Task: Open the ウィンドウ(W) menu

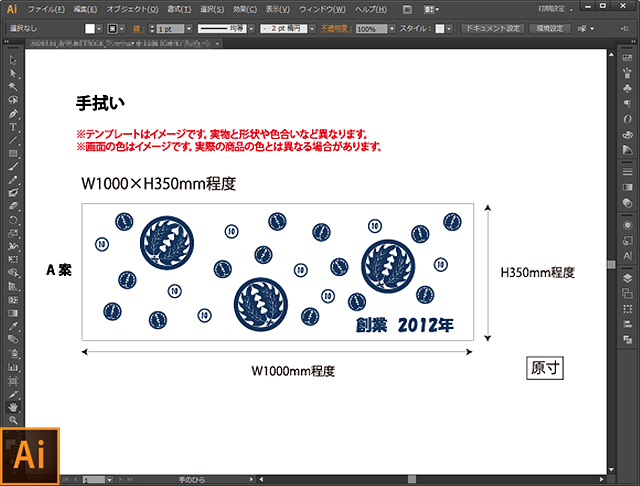Action: [x=321, y=9]
